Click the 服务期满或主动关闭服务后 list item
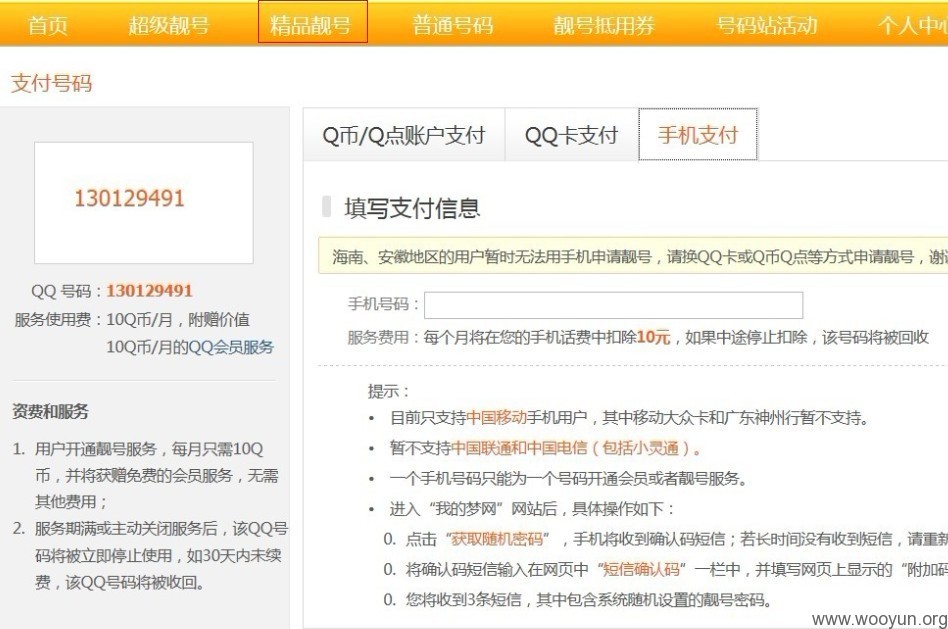 [x=161, y=555]
